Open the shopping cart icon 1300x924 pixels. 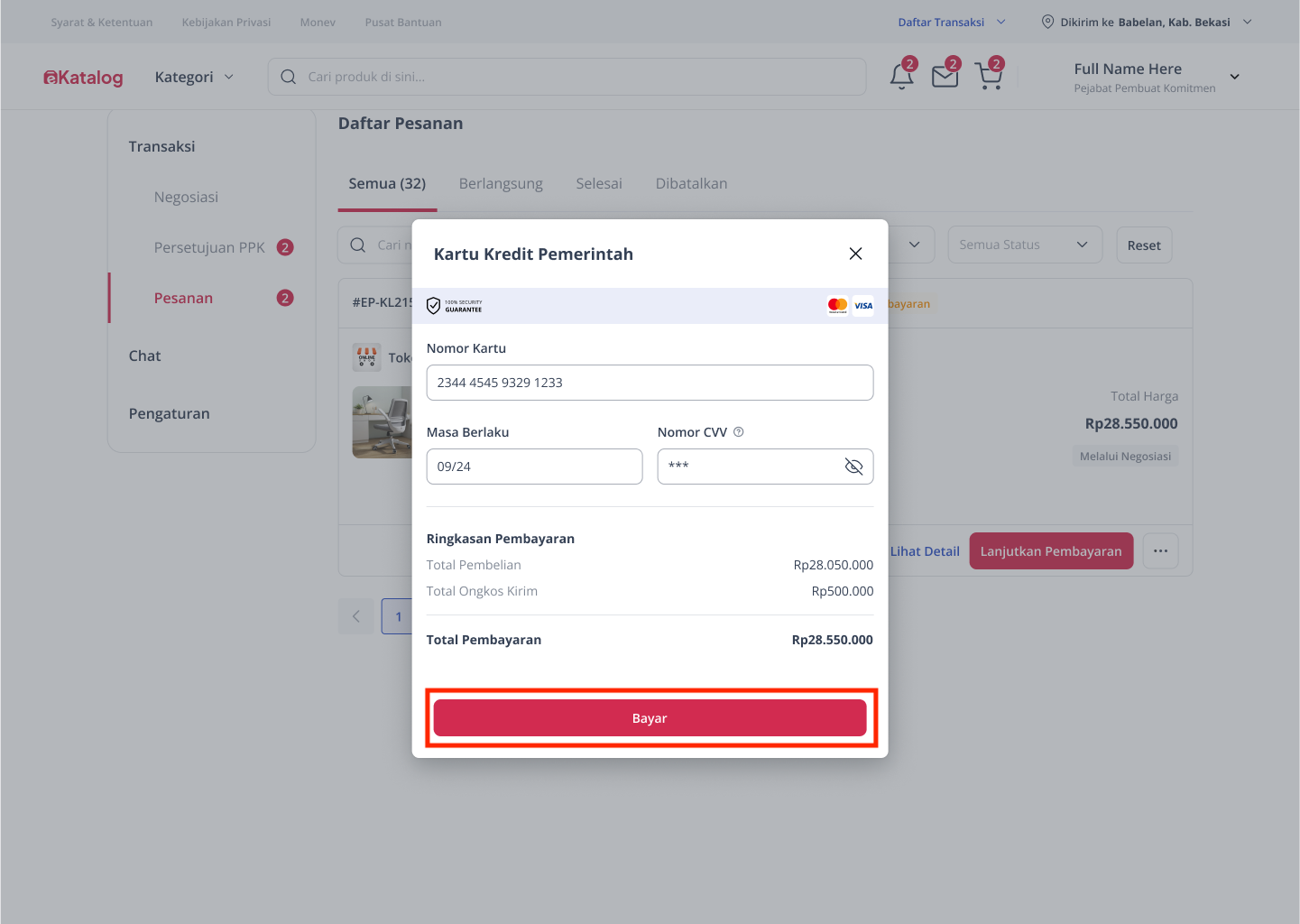click(989, 77)
